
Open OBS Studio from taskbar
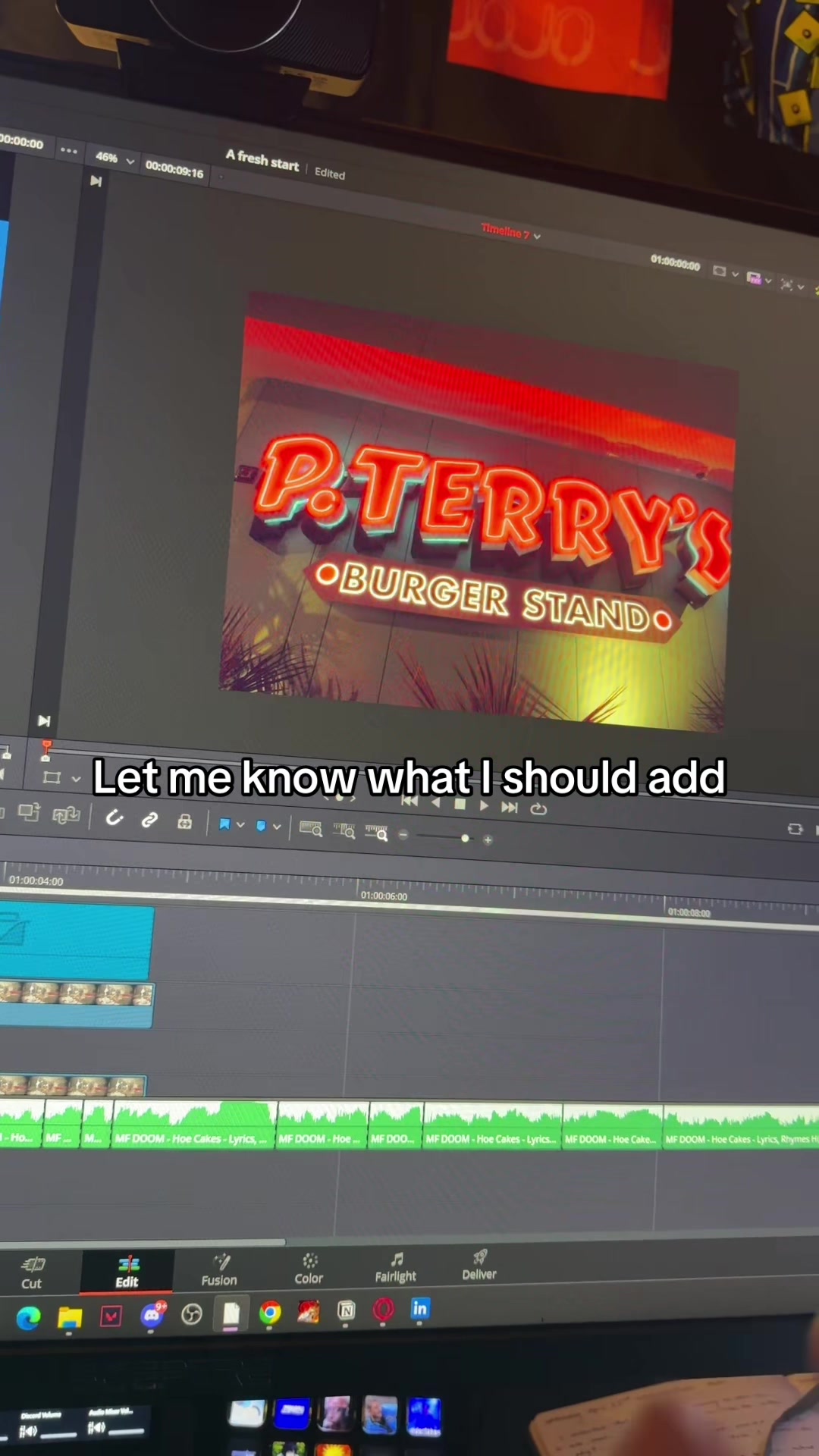coord(192,1313)
